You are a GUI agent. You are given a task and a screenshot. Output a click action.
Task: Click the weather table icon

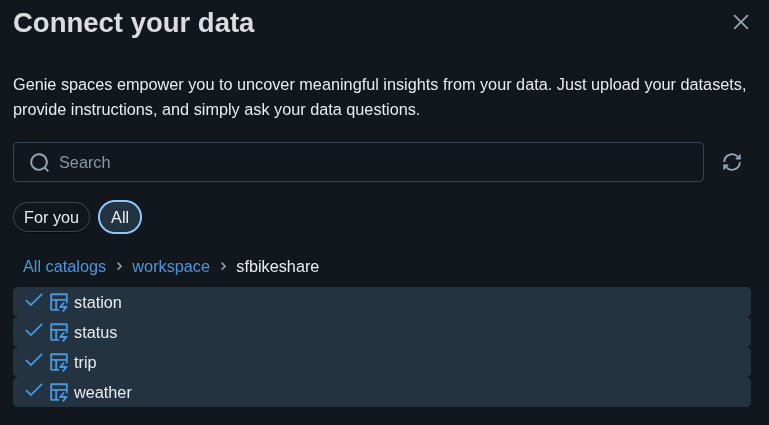pos(59,392)
